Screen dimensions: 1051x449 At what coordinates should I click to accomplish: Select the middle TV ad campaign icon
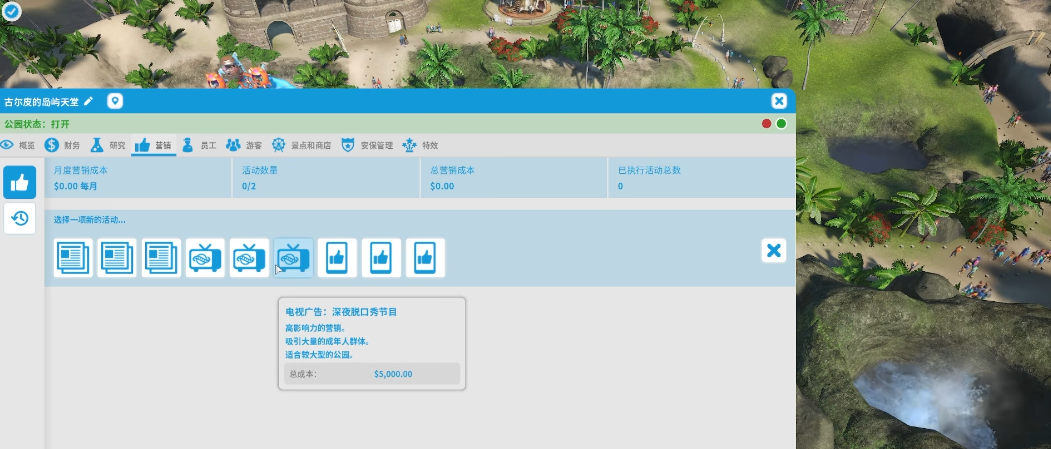pos(249,258)
